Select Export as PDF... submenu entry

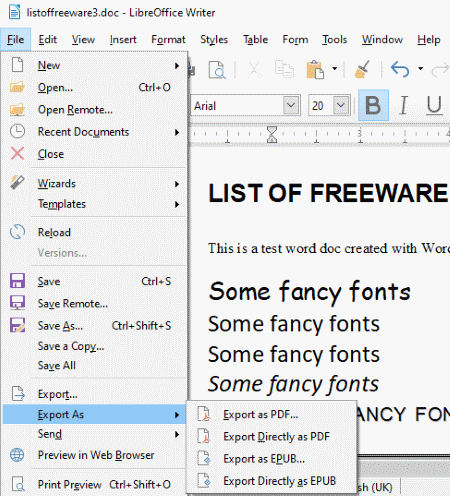tap(271, 414)
